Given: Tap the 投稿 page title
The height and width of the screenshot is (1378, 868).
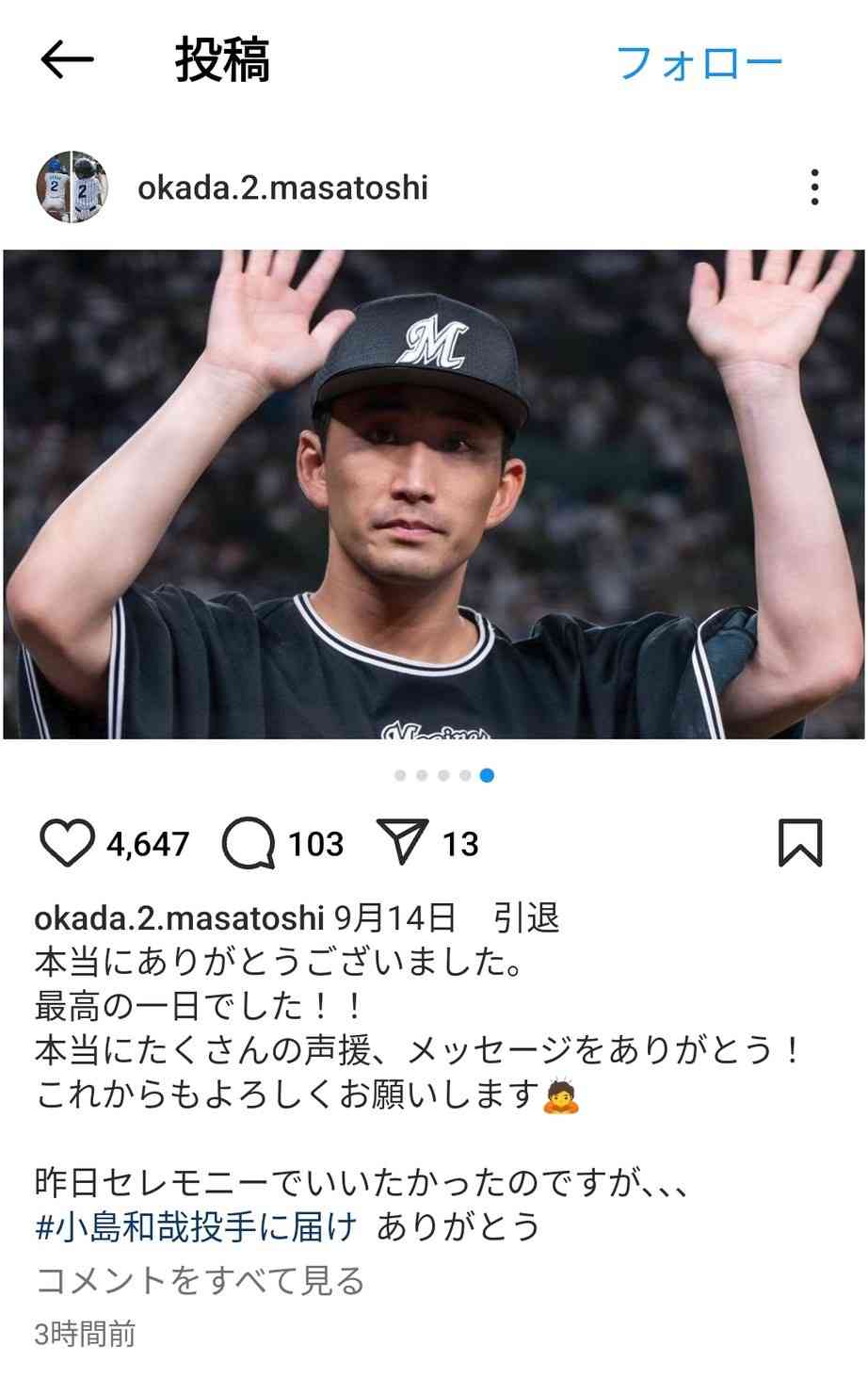Looking at the screenshot, I should coord(222,61).
